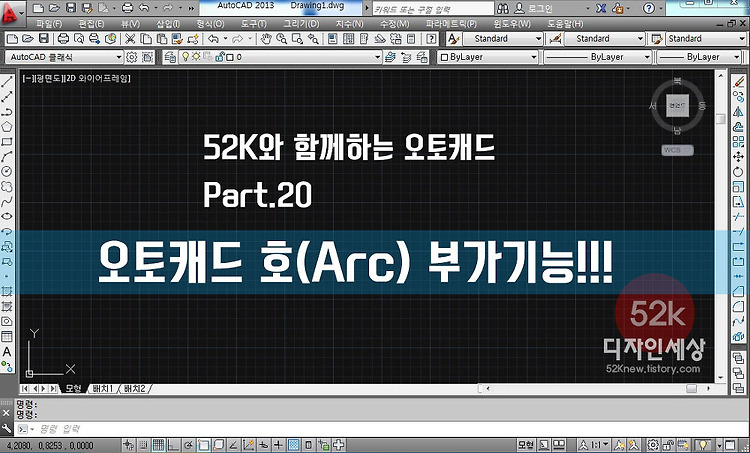Open the AutoCAD 클래식 workspace dropdown
The image size is (750, 453).
(65, 57)
